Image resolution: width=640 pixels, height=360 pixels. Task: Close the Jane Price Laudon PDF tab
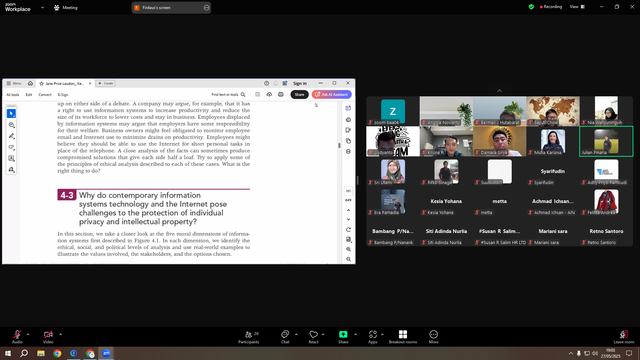pos(90,83)
